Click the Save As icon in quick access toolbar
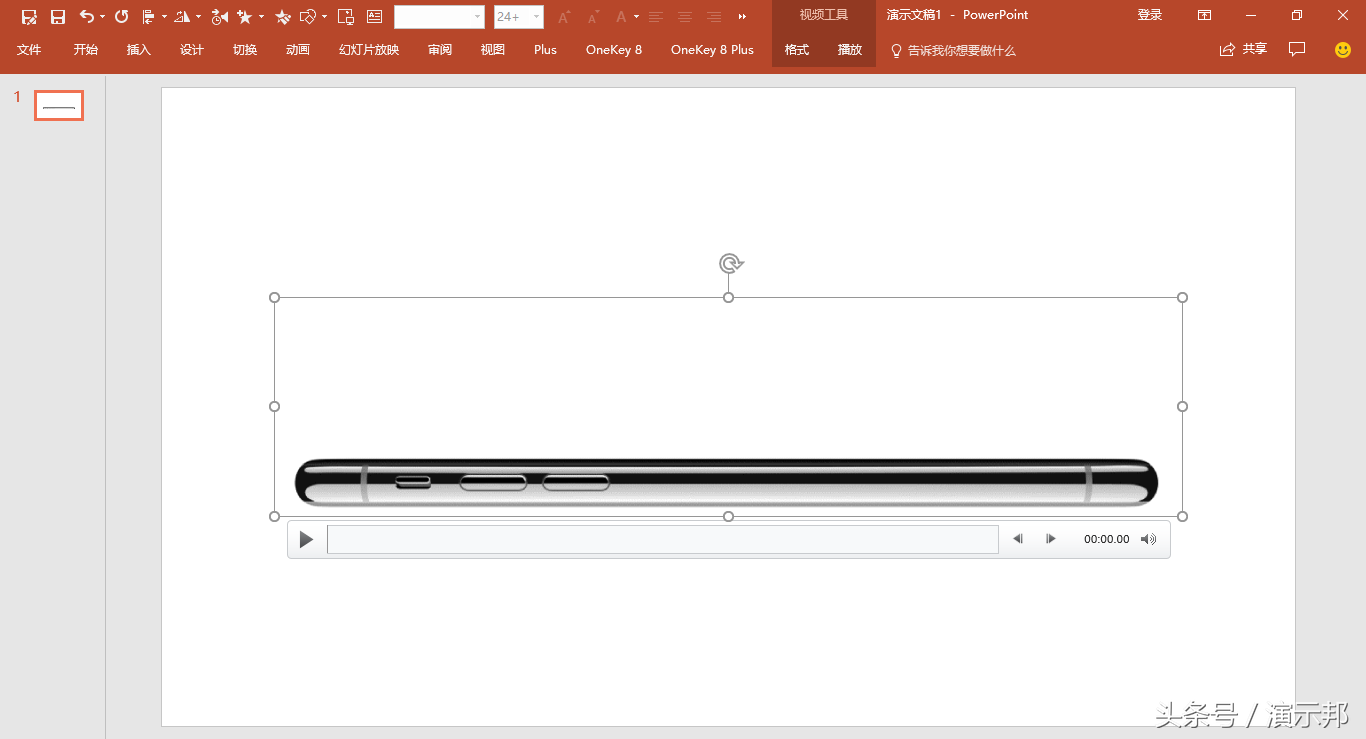The height and width of the screenshot is (739, 1366). tap(29, 16)
